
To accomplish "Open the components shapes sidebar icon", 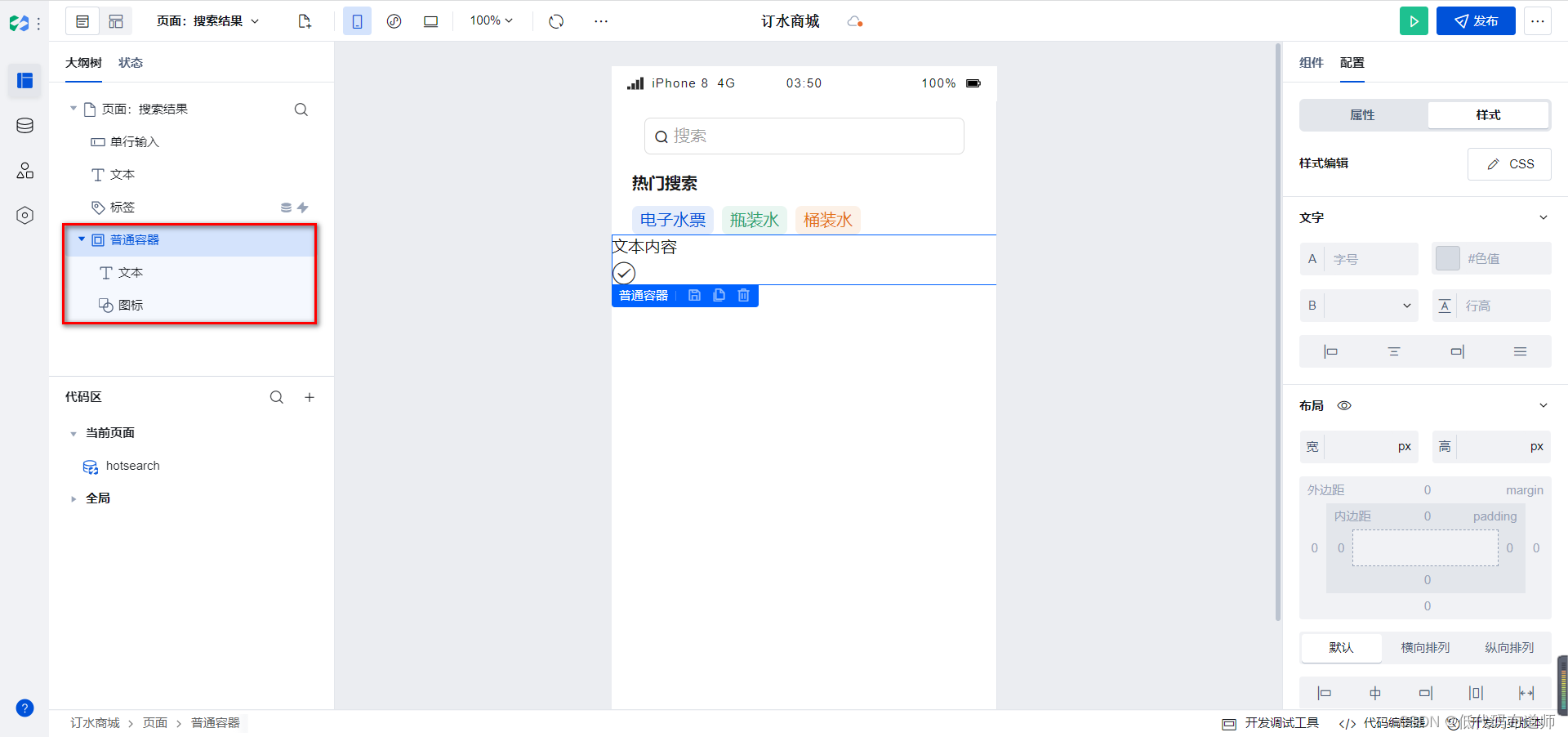I will (x=24, y=170).
